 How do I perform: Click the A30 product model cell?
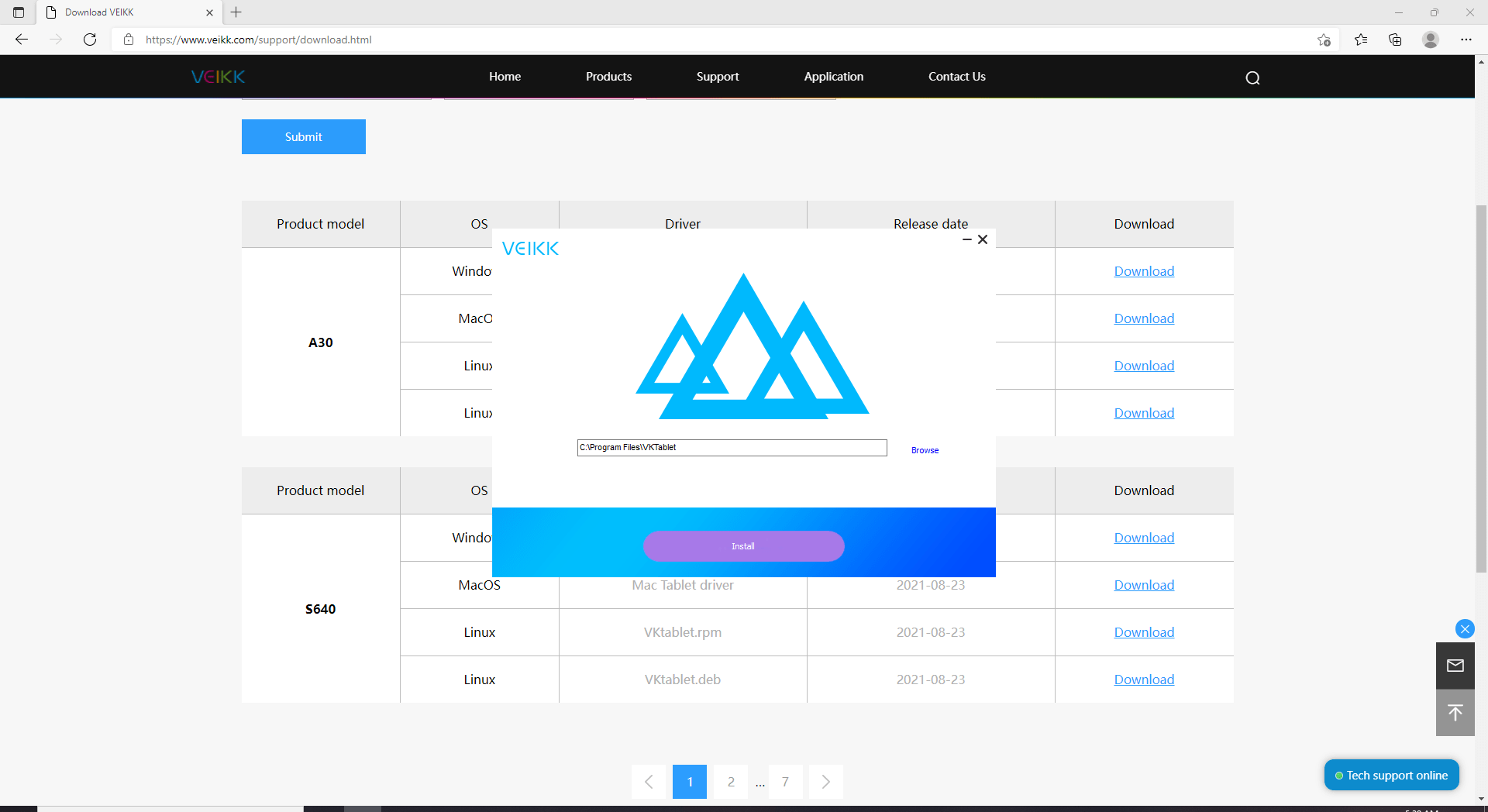click(321, 342)
